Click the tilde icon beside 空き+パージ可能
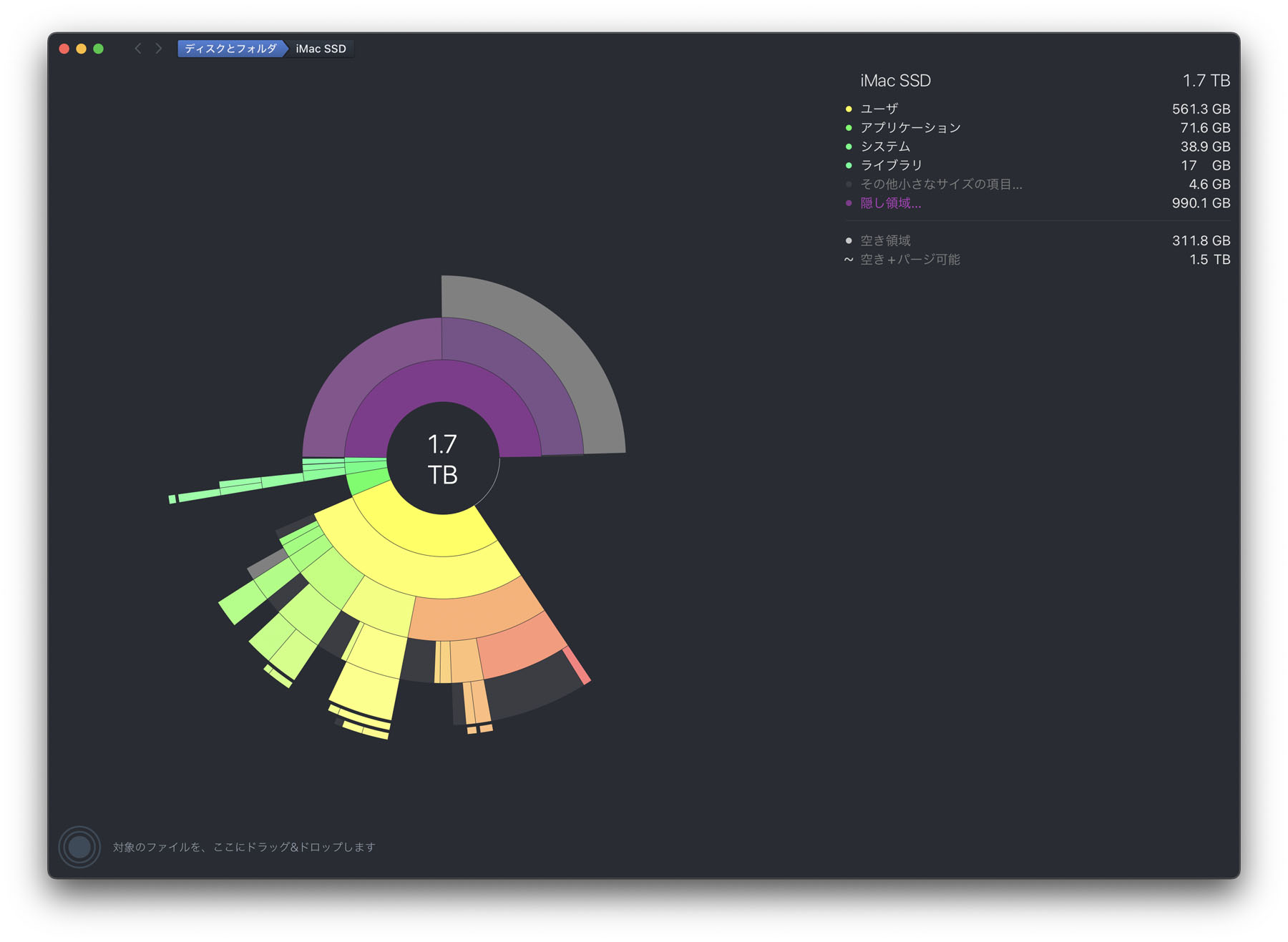 point(849,260)
